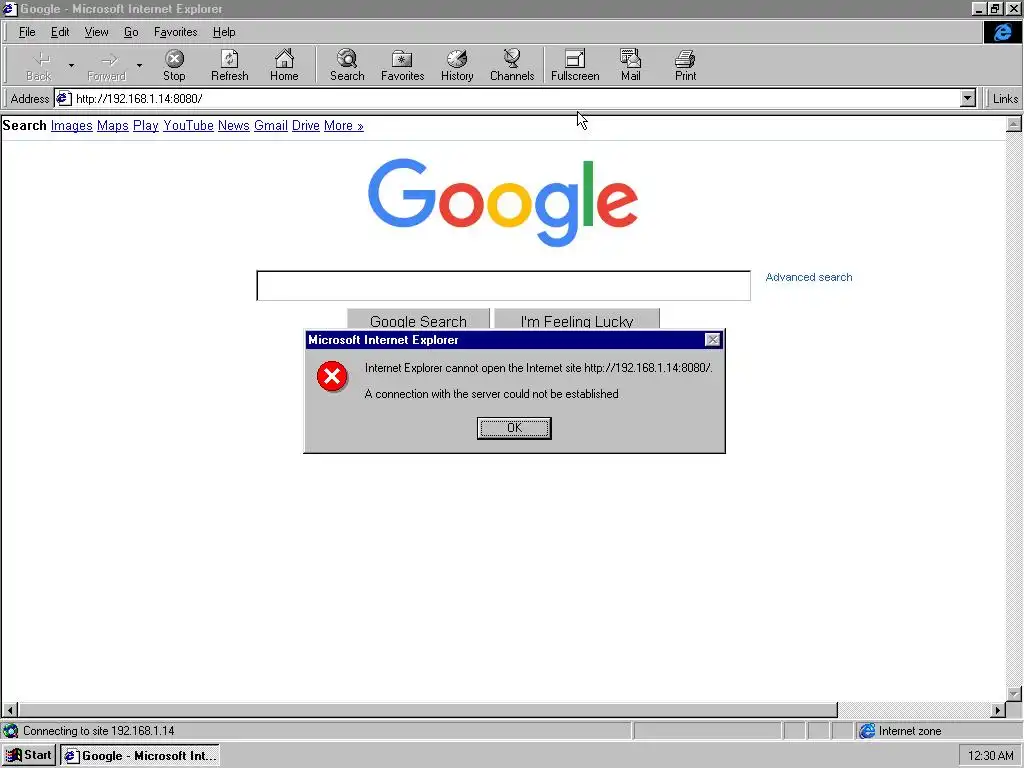Screen dimensions: 1024x768
Task: Open the Forward history dropdown arrow
Action: pos(139,65)
